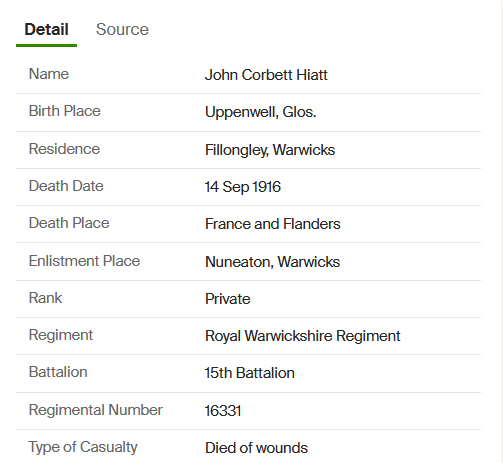
Task: Click the Death Date 14 Sep 1916
Action: 243,187
